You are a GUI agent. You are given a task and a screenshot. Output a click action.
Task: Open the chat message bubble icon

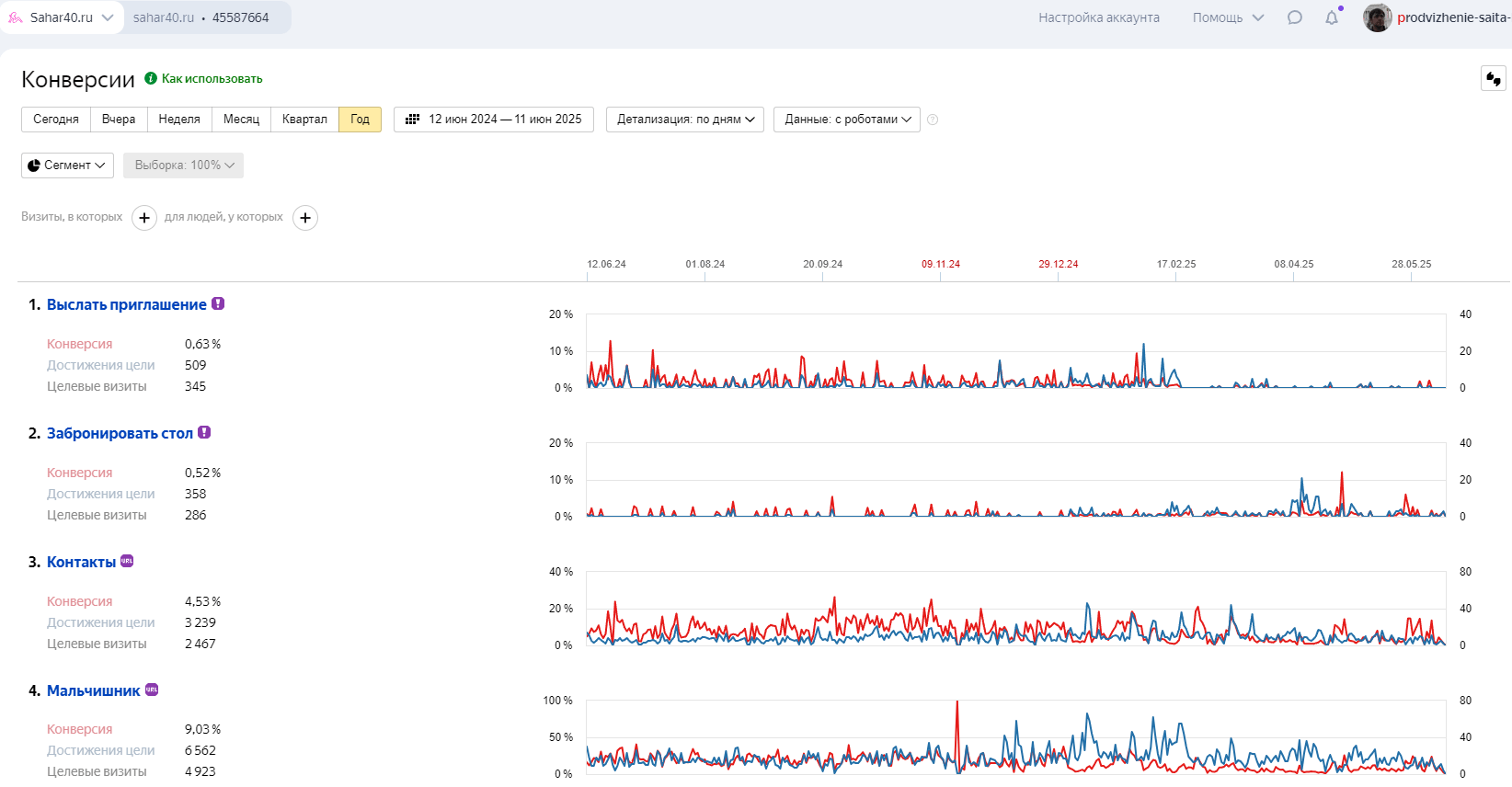pos(1294,17)
